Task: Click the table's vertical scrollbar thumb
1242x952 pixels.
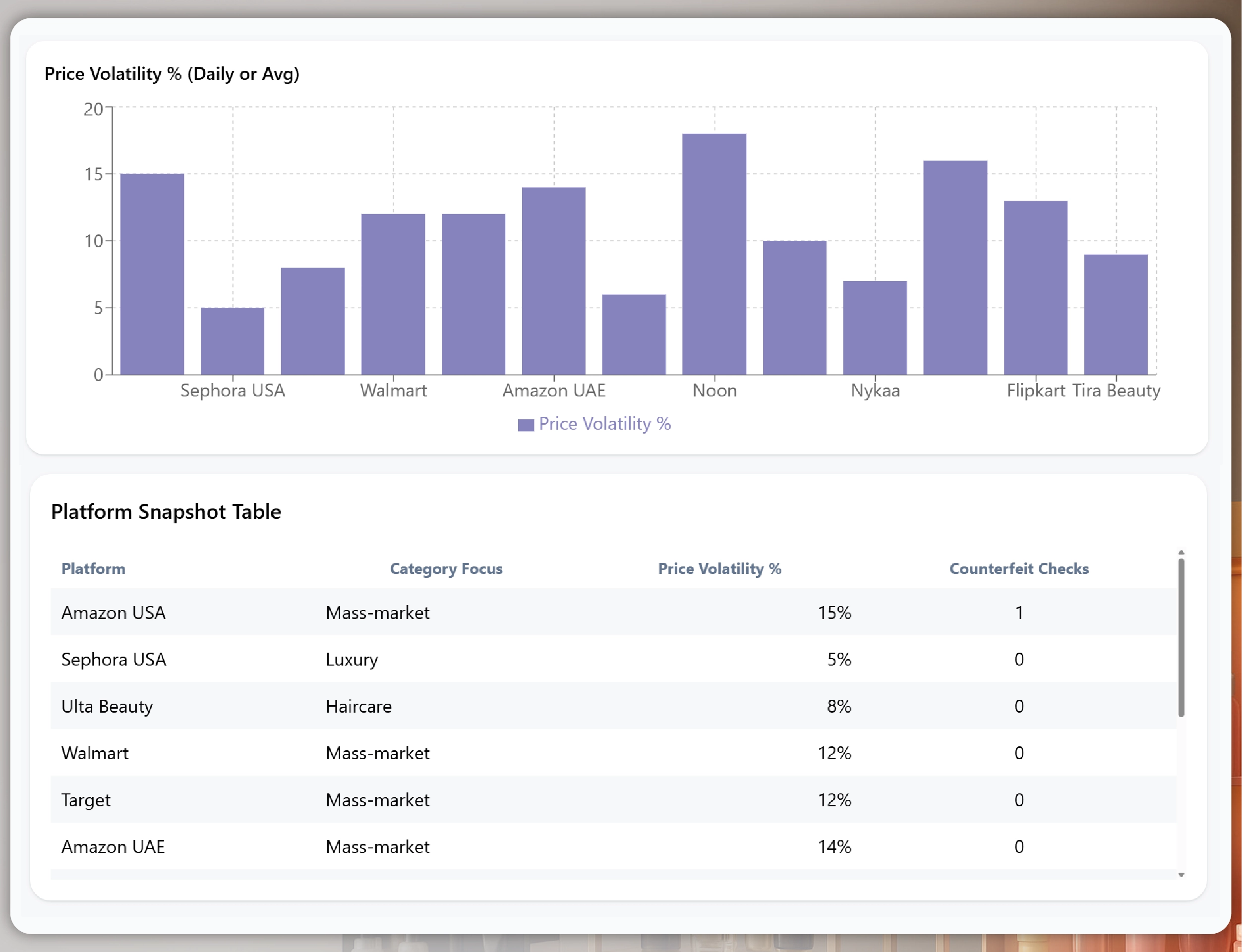Action: coord(1182,637)
